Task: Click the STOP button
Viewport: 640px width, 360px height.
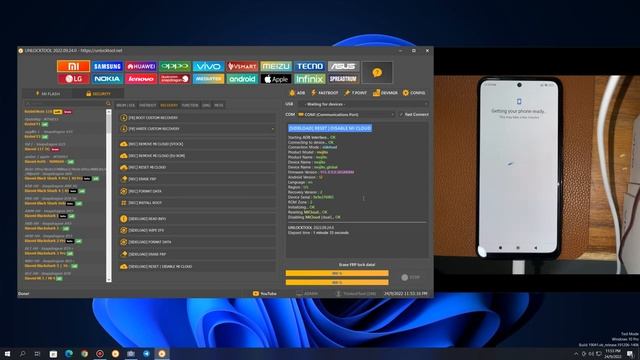Action: [411, 278]
